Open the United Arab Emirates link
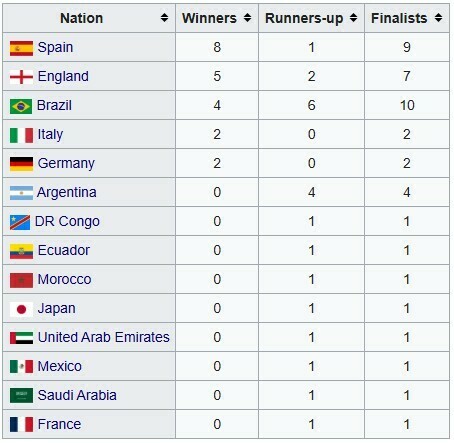Screen dimensions: 454x443 coord(104,337)
